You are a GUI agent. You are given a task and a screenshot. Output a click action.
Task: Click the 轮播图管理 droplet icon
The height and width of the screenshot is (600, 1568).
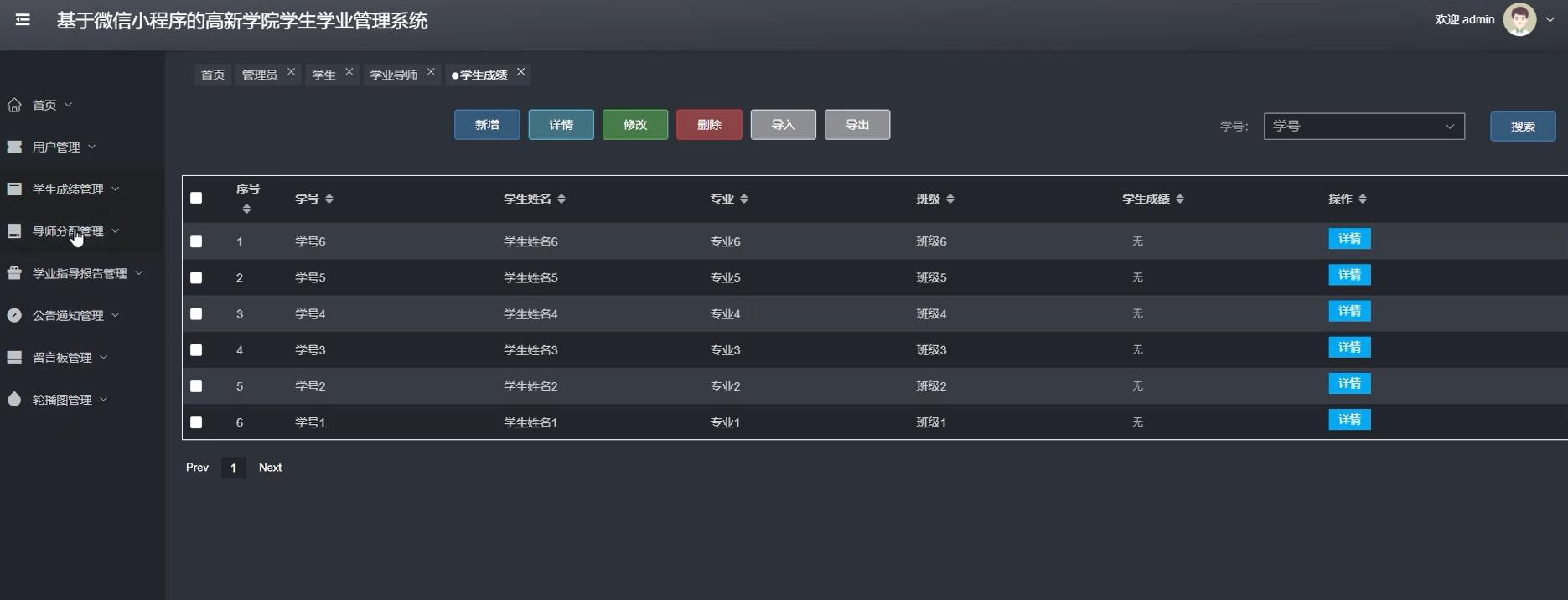(x=14, y=399)
